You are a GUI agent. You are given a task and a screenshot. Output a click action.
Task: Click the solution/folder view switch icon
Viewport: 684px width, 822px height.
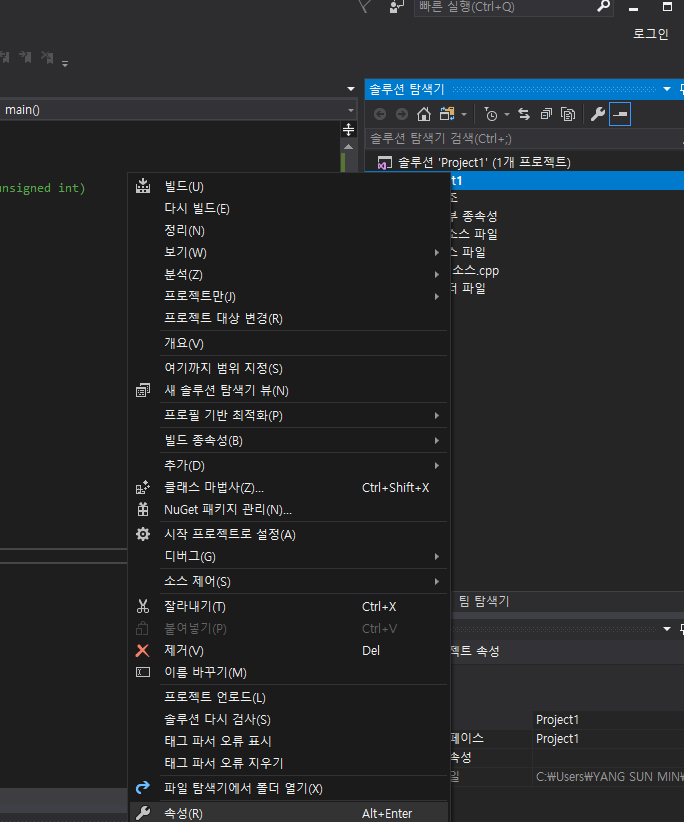447,114
